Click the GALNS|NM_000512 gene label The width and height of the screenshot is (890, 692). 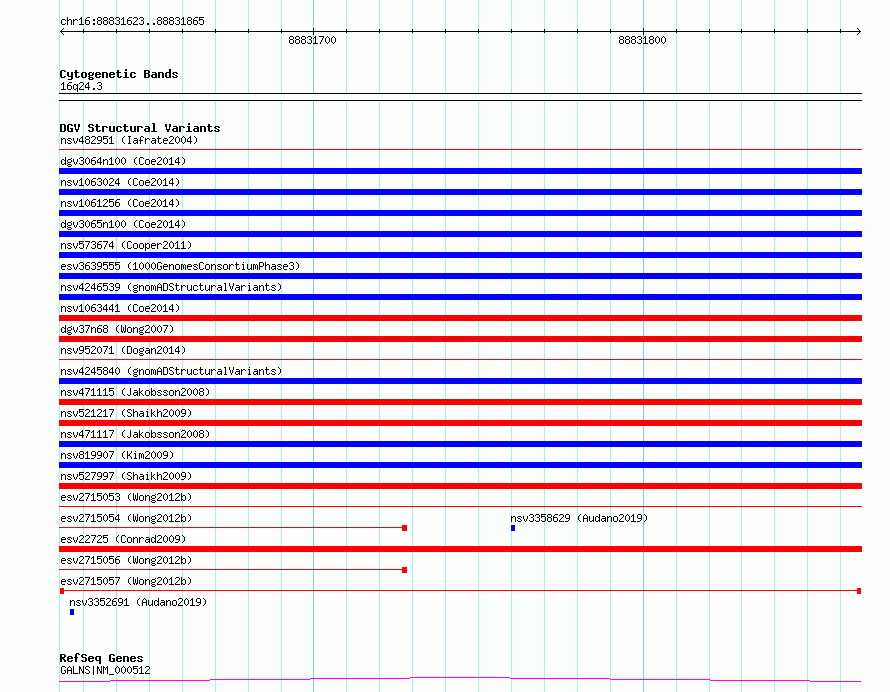(x=105, y=670)
